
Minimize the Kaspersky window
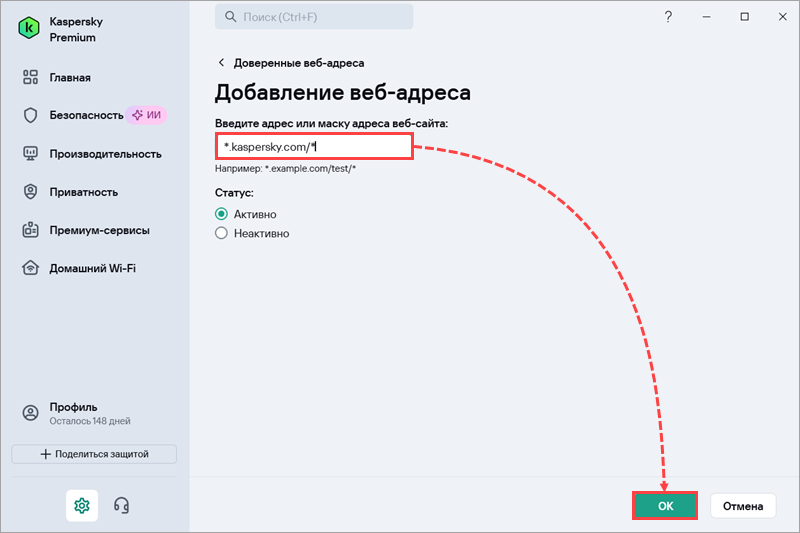[x=706, y=17]
